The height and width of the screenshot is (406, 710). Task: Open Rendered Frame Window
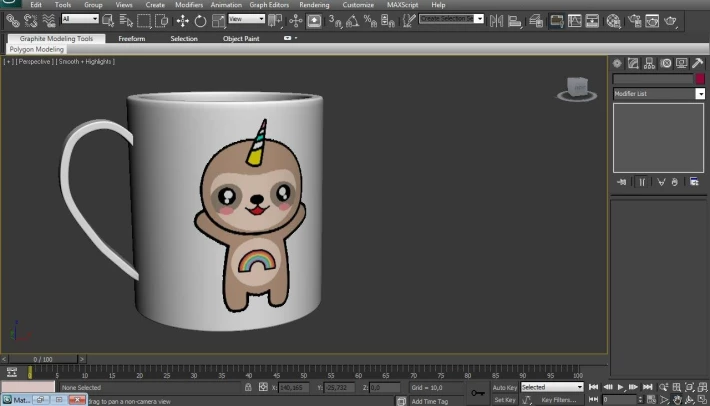click(652, 21)
